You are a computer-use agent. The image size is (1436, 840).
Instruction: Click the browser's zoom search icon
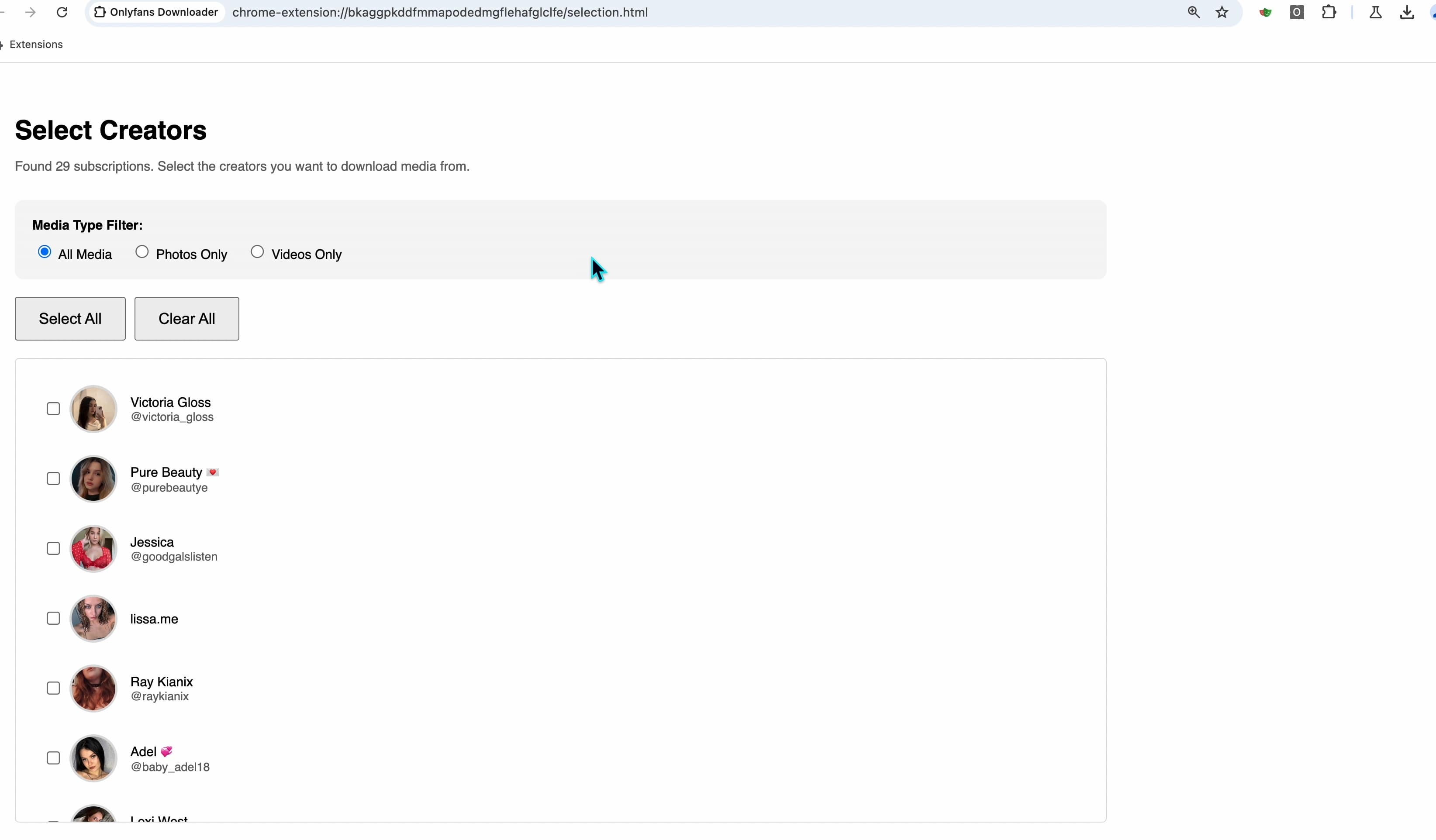1194,12
